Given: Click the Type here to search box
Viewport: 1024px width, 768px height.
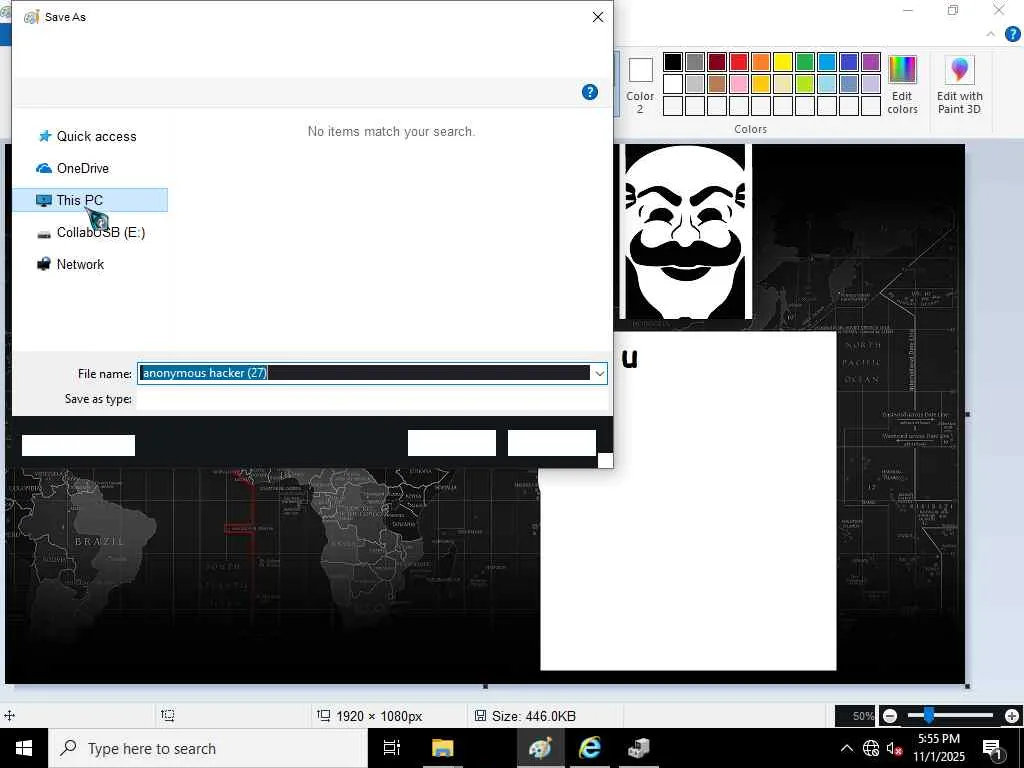Looking at the screenshot, I should coord(208,748).
